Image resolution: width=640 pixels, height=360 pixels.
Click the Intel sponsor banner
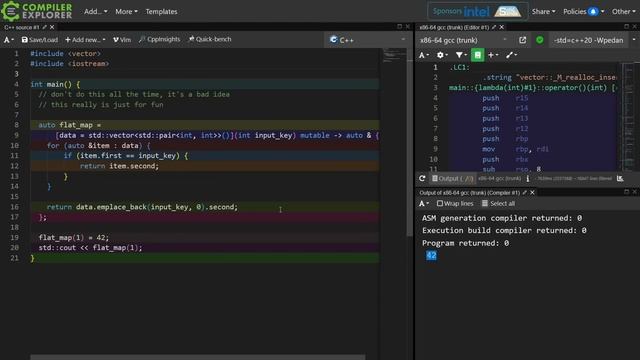[477, 11]
